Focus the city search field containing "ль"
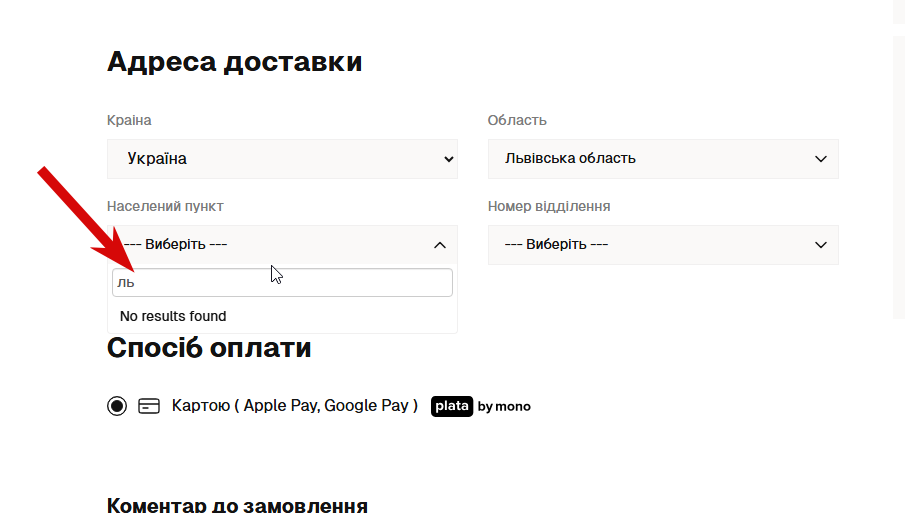The height and width of the screenshot is (513, 905). pyautogui.click(x=282, y=283)
